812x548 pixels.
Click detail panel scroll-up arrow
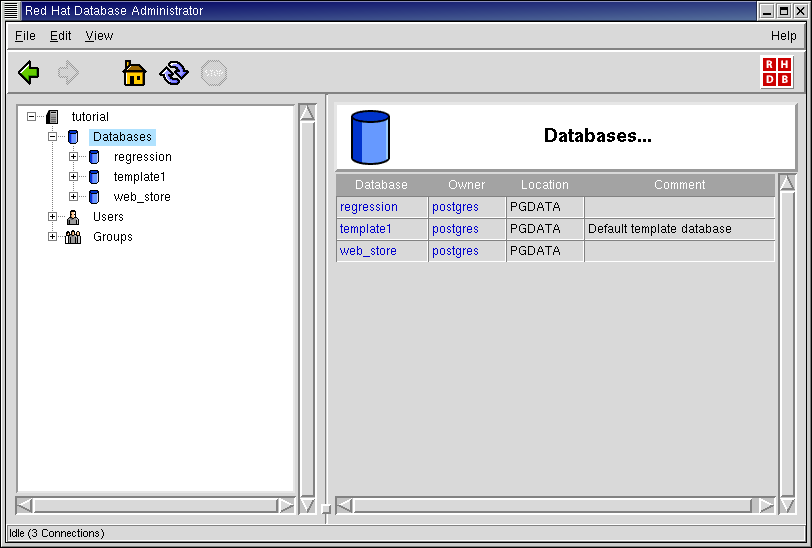pos(787,183)
